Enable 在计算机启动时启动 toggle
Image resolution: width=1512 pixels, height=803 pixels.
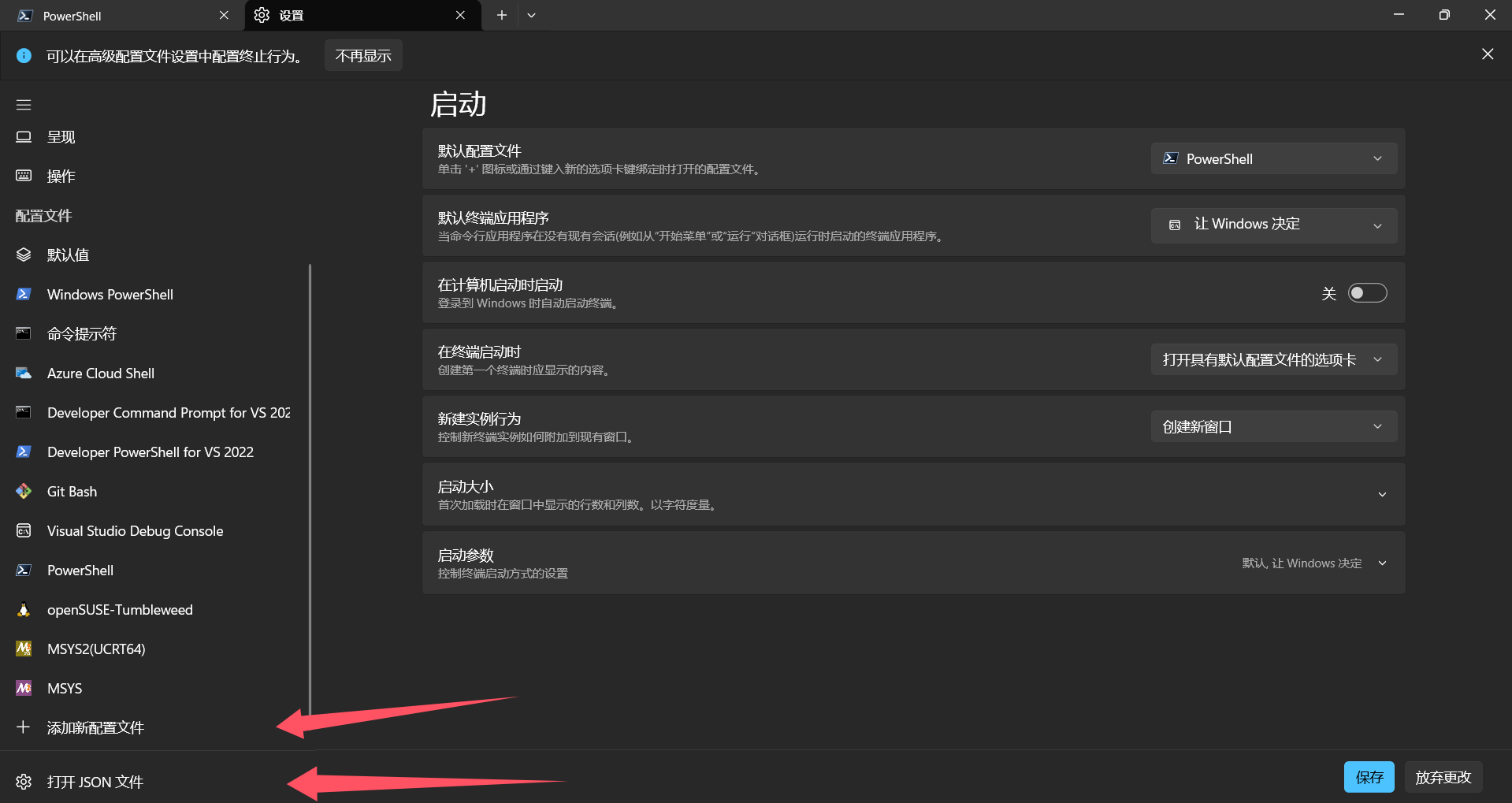click(1367, 292)
